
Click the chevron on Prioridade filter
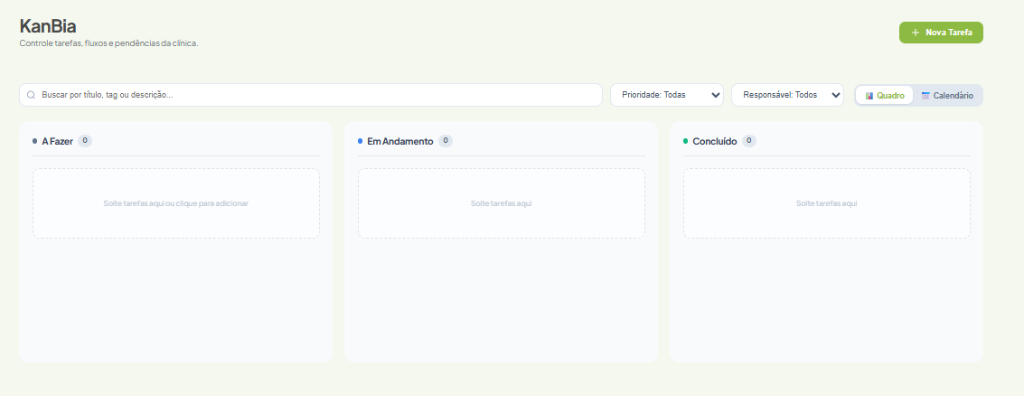pyautogui.click(x=714, y=95)
